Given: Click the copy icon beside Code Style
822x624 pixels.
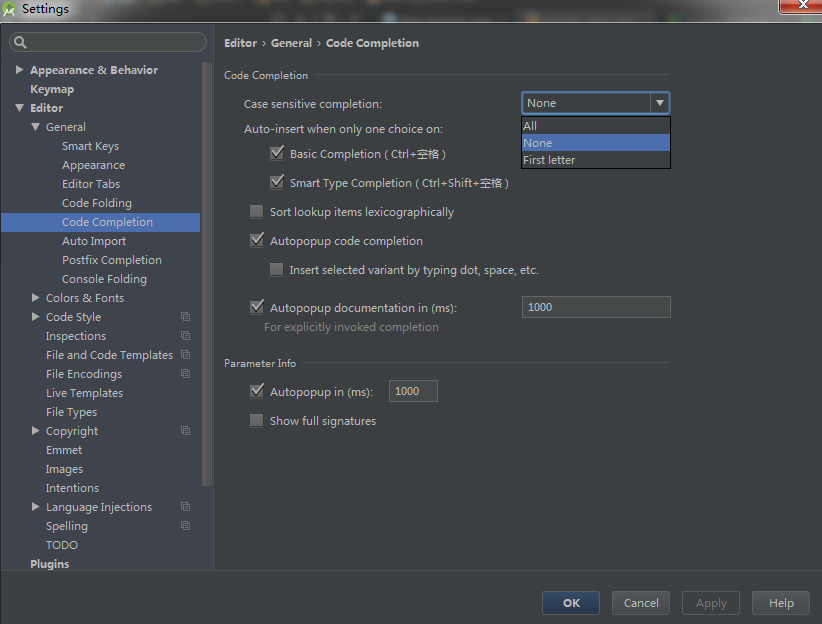Looking at the screenshot, I should click(x=186, y=317).
